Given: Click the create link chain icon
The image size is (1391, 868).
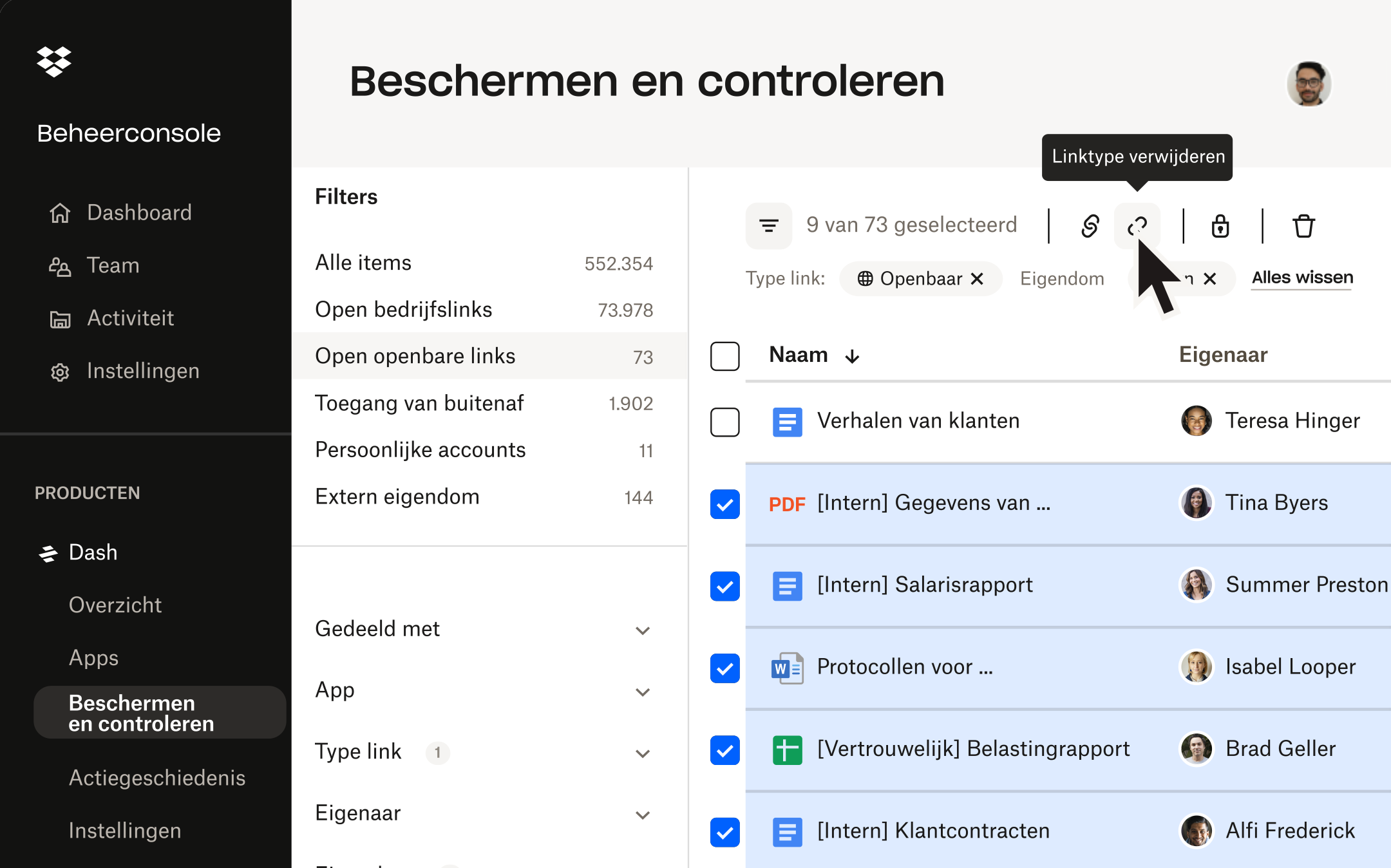Looking at the screenshot, I should point(1090,226).
